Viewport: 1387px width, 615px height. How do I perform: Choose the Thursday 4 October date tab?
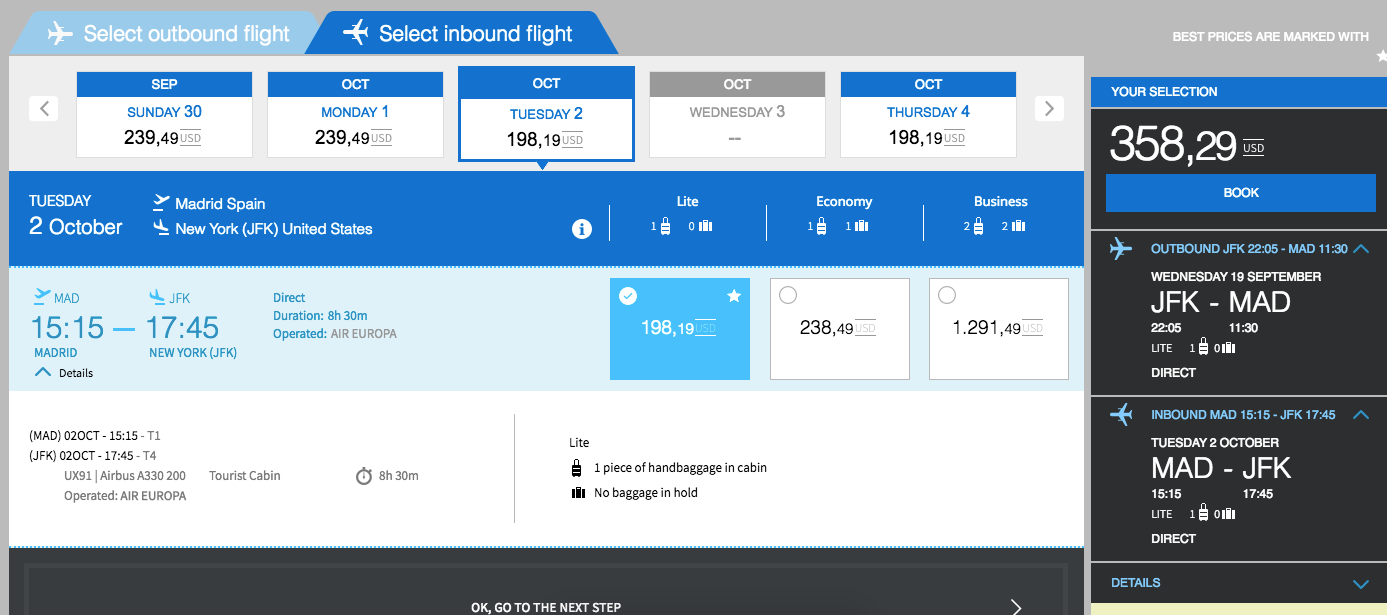[928, 114]
